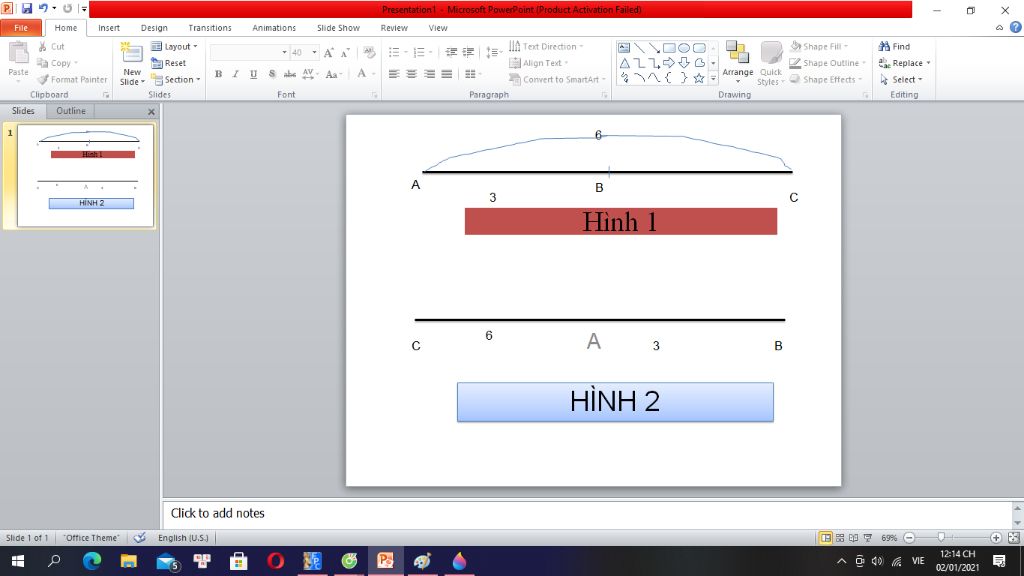The image size is (1024, 576).
Task: Click Fit slide to current window
Action: point(1014,537)
